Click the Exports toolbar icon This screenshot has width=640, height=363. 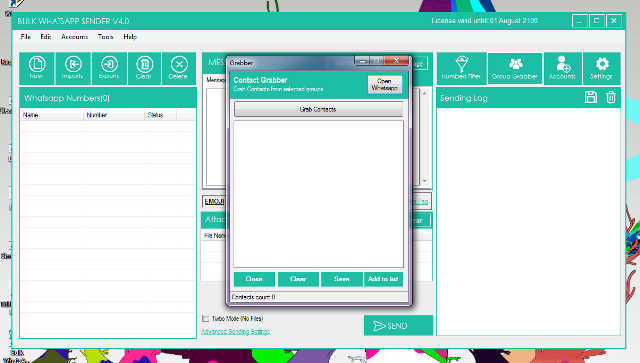click(x=109, y=68)
